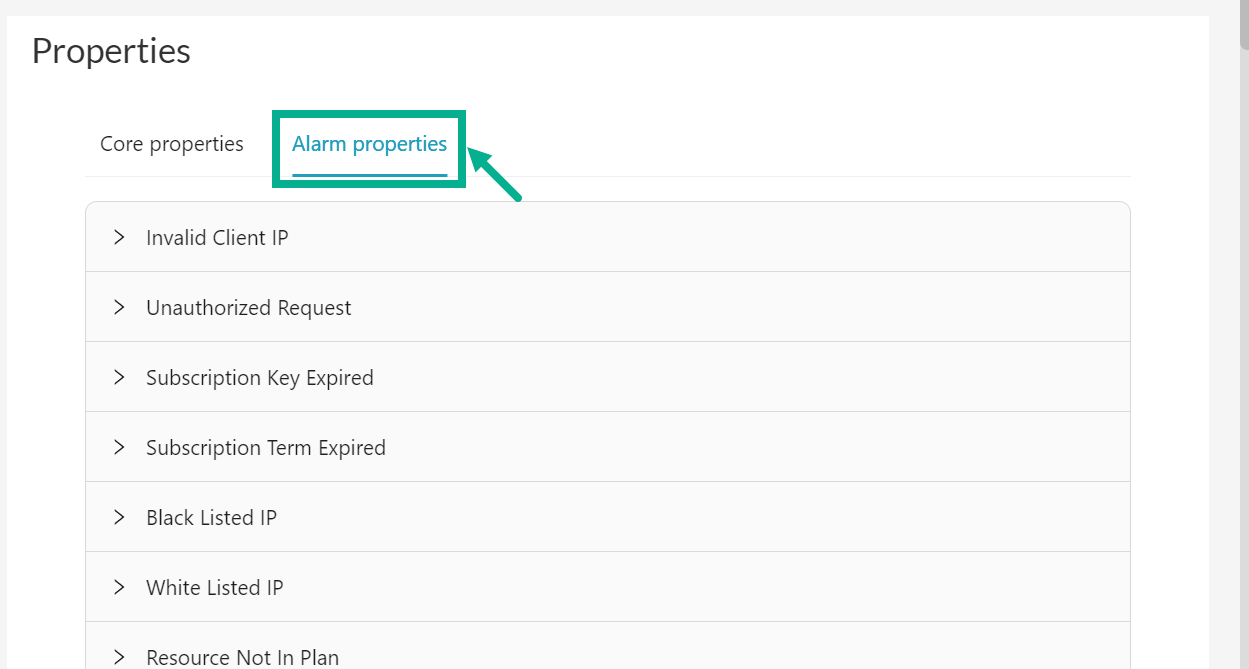Click the chevron next to Subscription Key Expired

[119, 377]
